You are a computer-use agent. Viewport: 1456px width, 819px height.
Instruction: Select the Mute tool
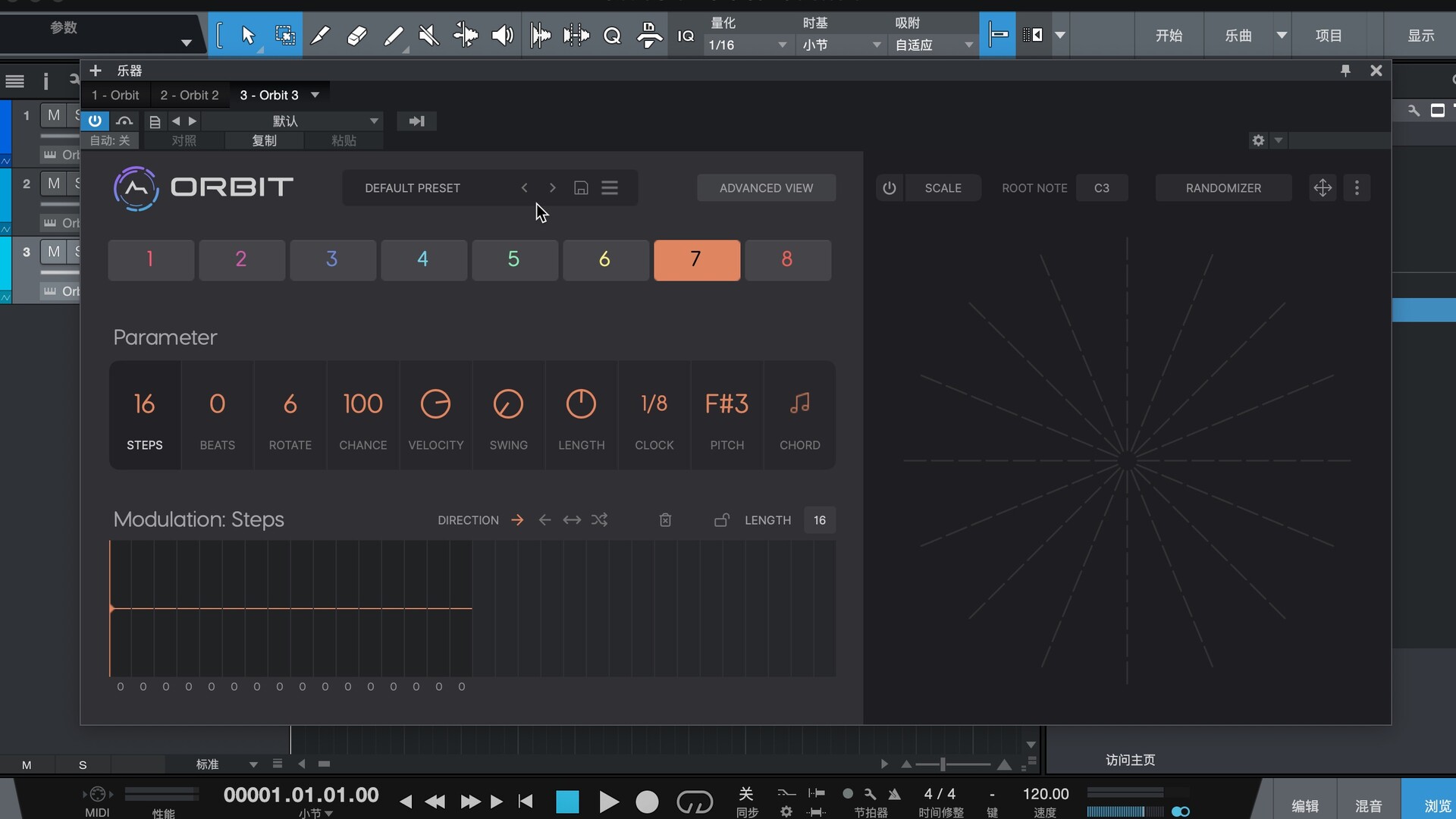(429, 36)
